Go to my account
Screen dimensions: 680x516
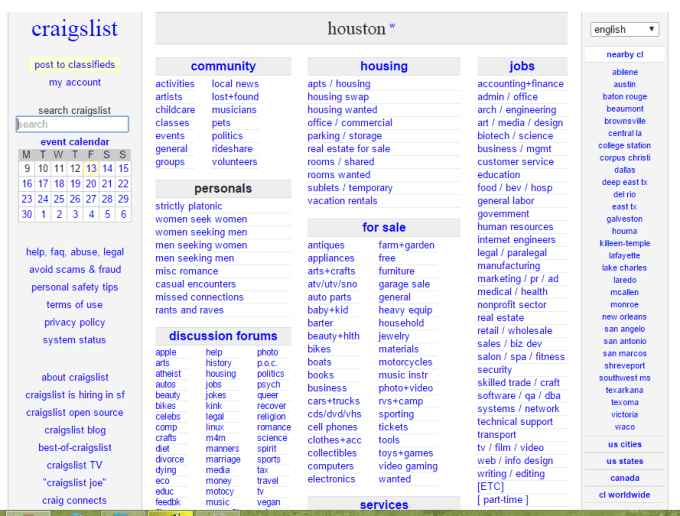point(75,82)
